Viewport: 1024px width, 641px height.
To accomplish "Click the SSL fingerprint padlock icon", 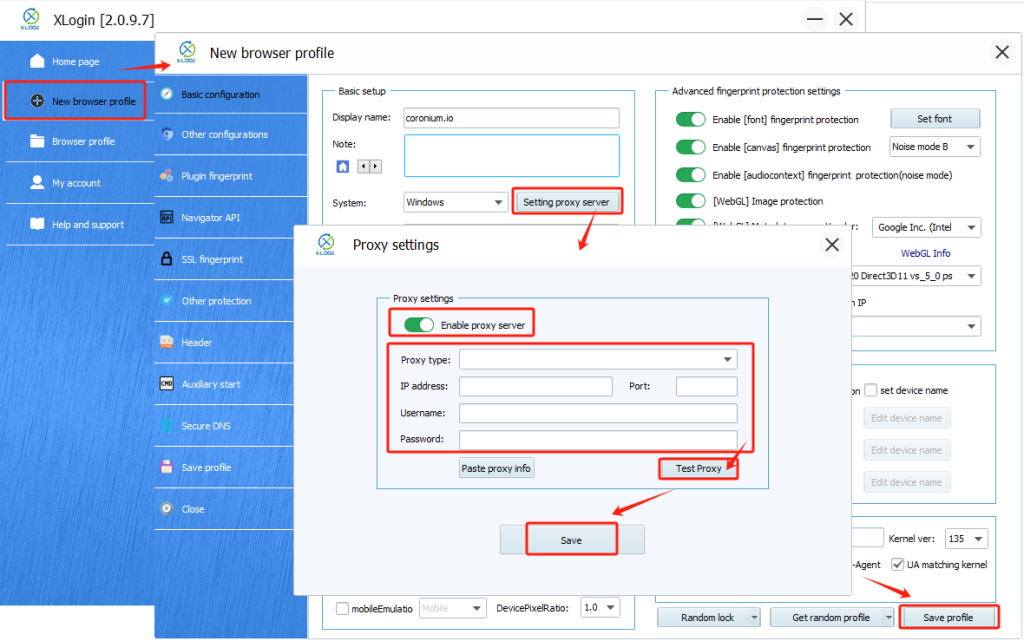I will pyautogui.click(x=167, y=258).
